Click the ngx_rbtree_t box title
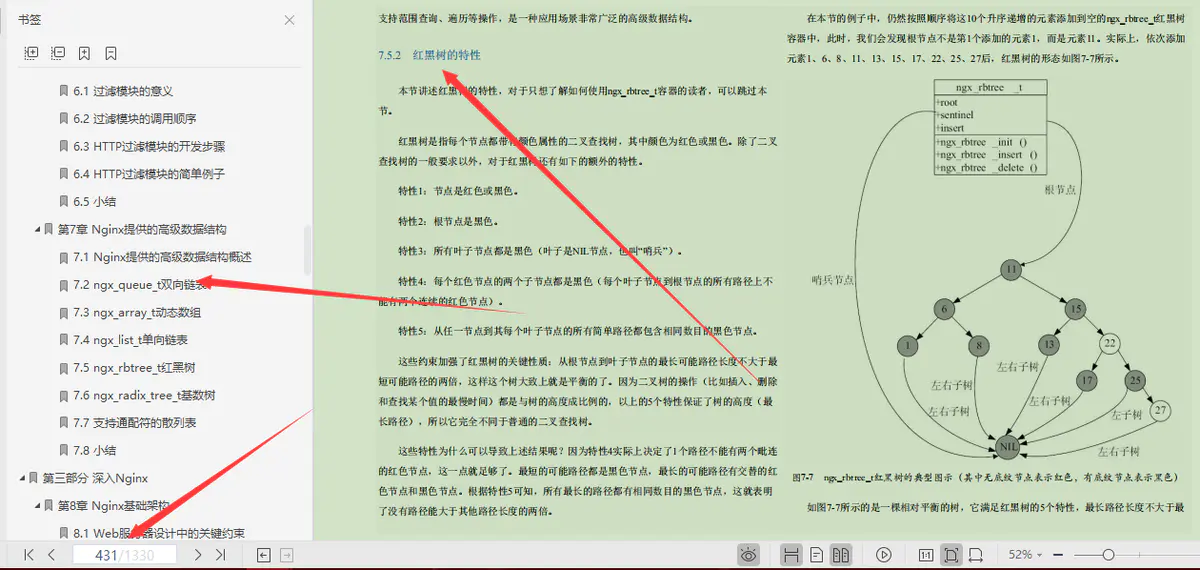This screenshot has width=1200, height=570. [x=990, y=88]
